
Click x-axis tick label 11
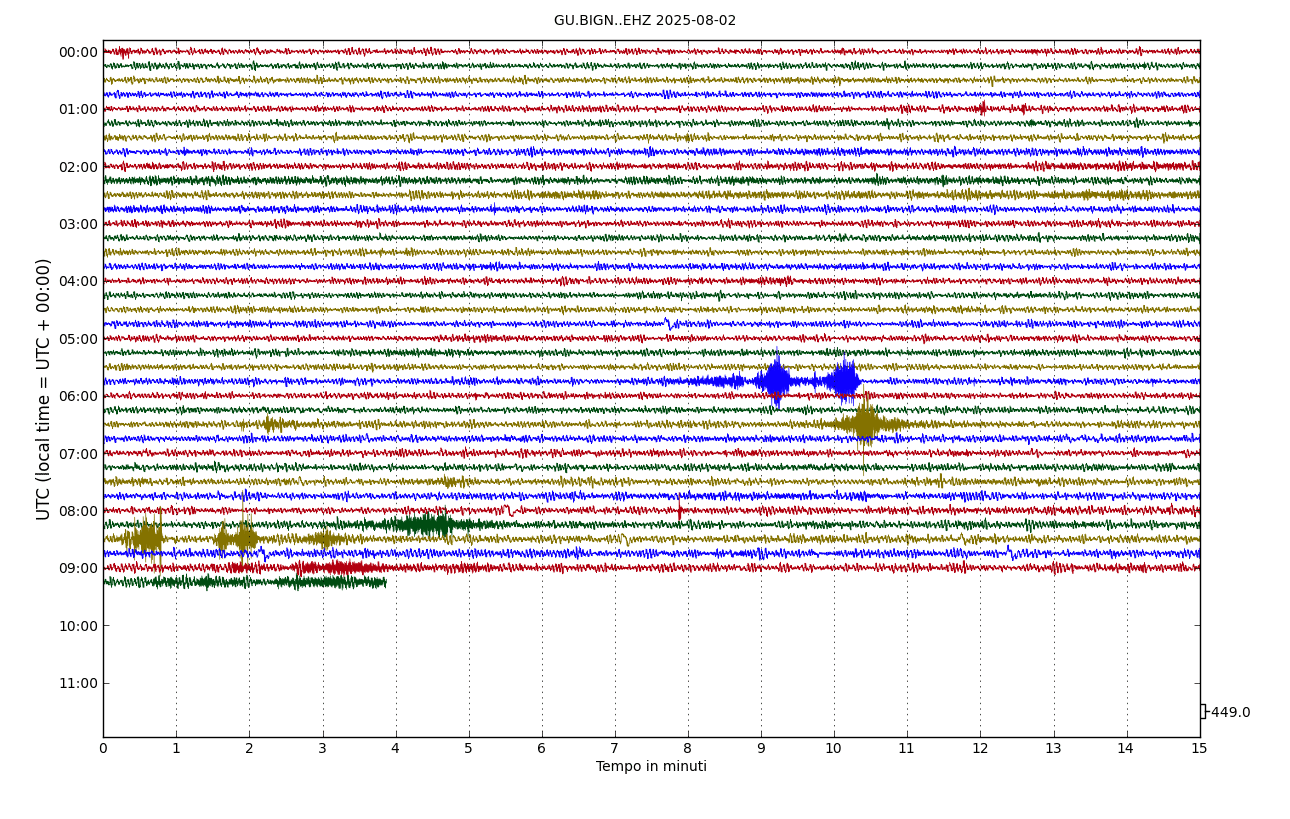907,749
